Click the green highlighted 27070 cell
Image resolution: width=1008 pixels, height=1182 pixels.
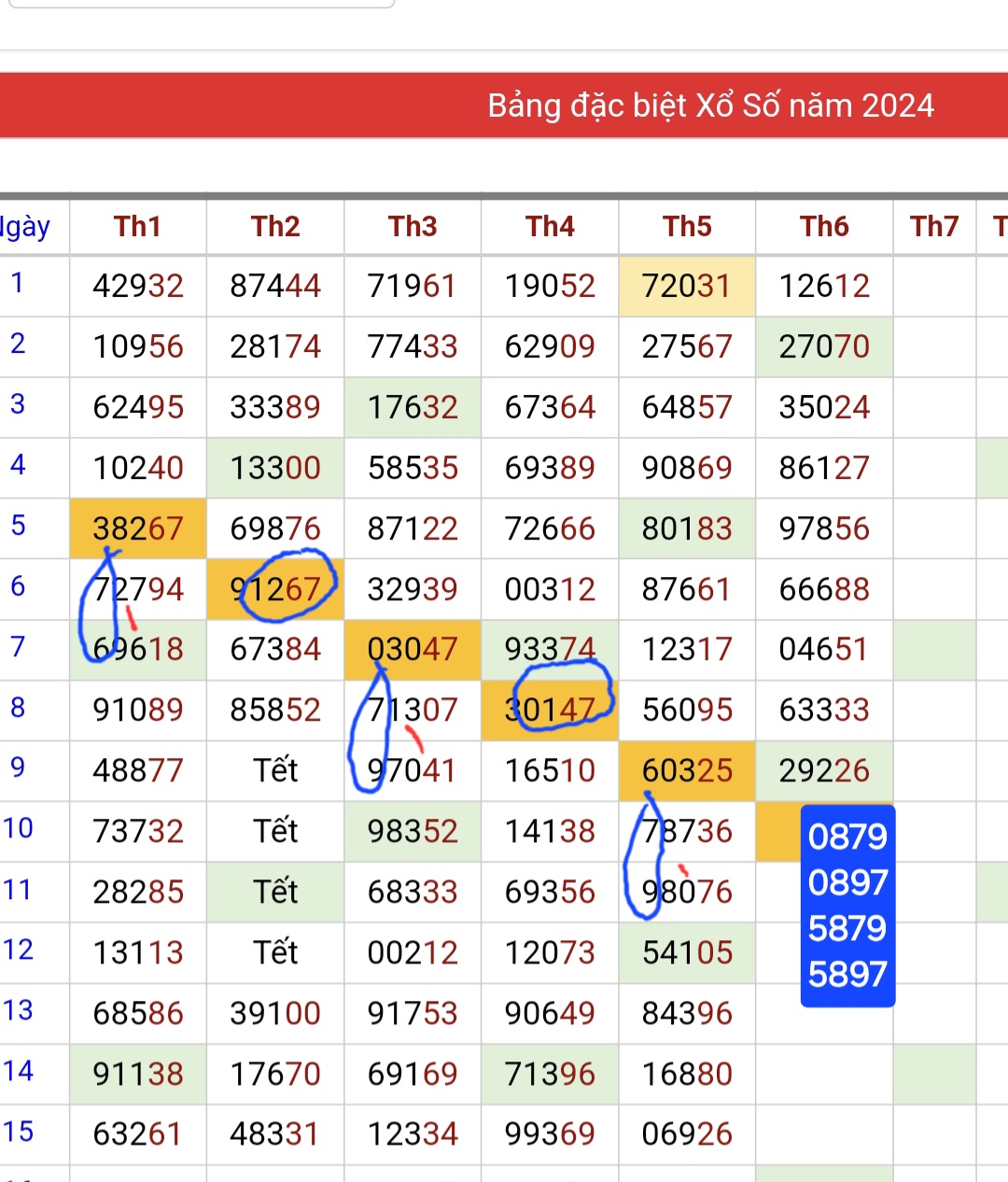[x=824, y=346]
